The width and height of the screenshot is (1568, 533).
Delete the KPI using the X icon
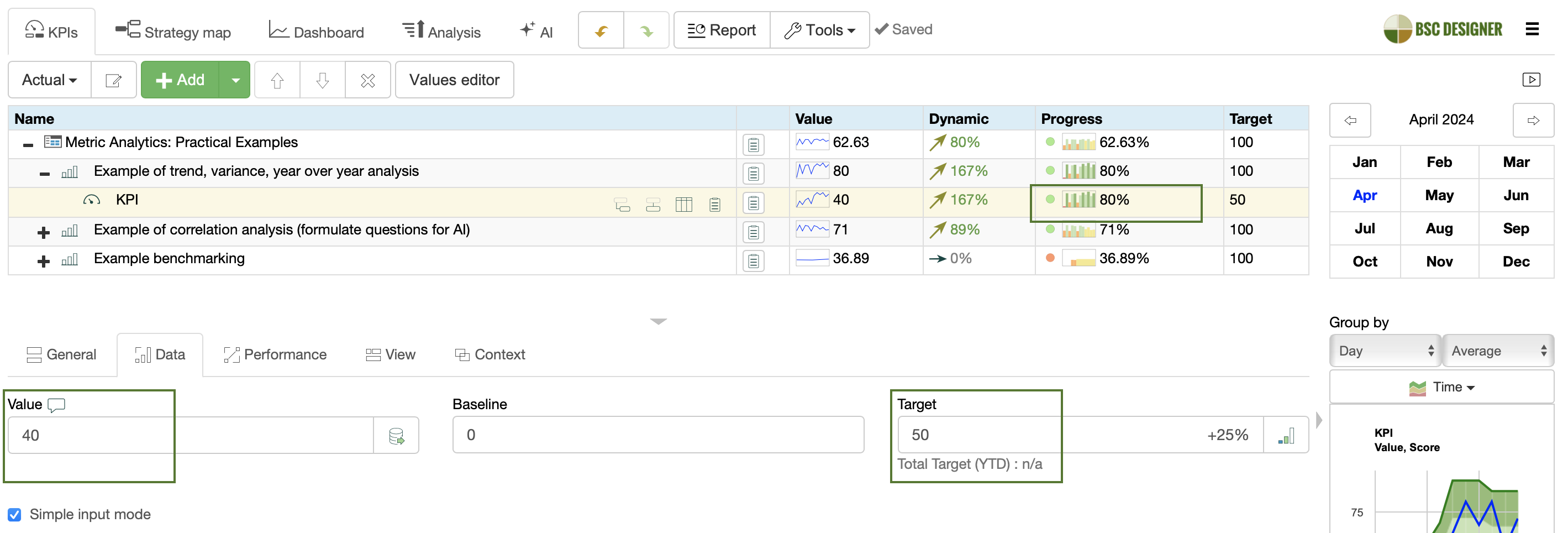[x=367, y=79]
